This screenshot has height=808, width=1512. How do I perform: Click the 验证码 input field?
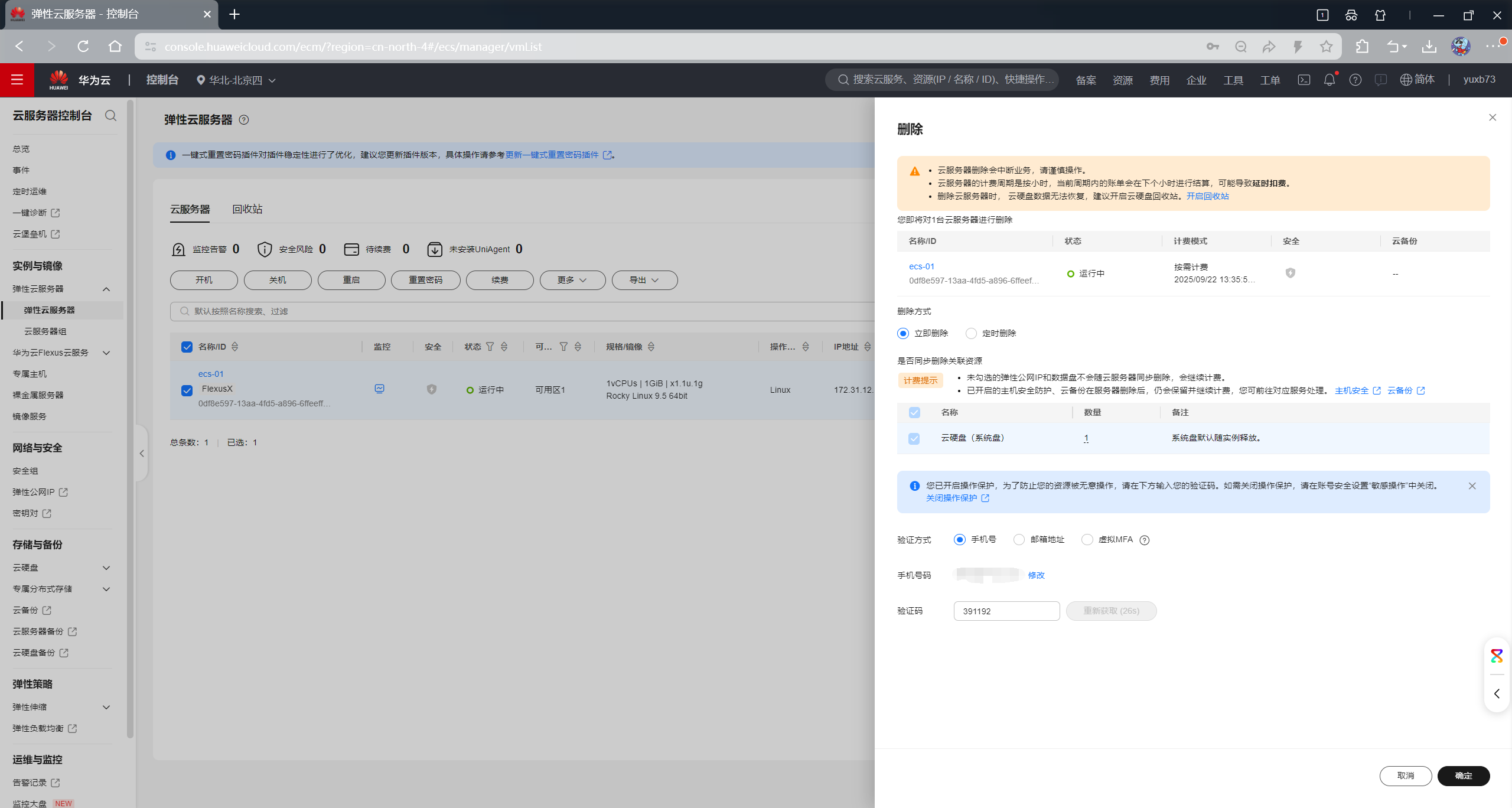(1006, 611)
